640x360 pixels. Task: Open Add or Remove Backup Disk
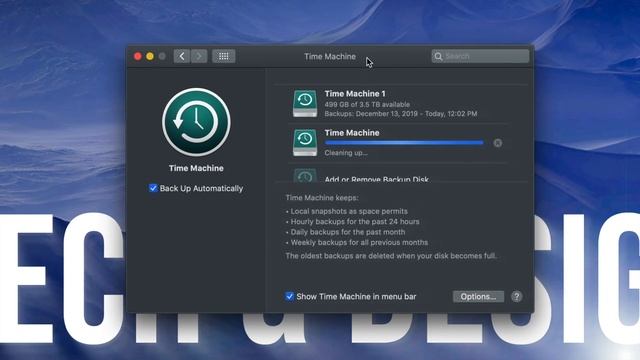377,179
